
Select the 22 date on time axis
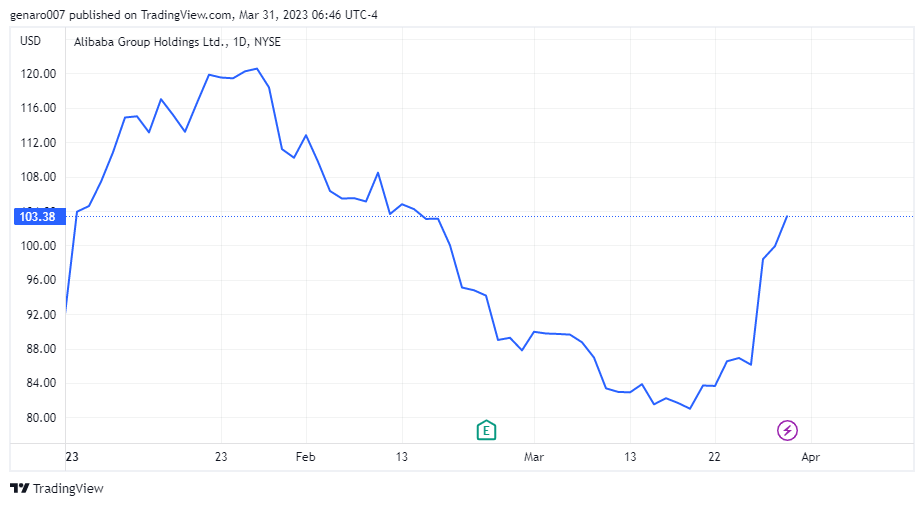point(714,457)
